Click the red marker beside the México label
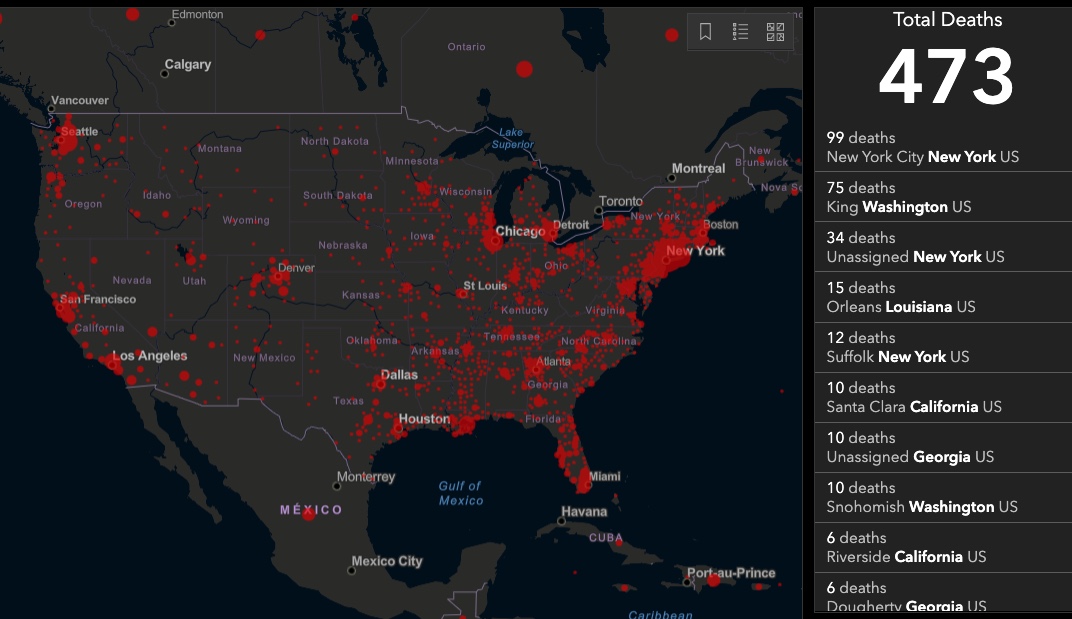1072x619 pixels. pos(308,513)
